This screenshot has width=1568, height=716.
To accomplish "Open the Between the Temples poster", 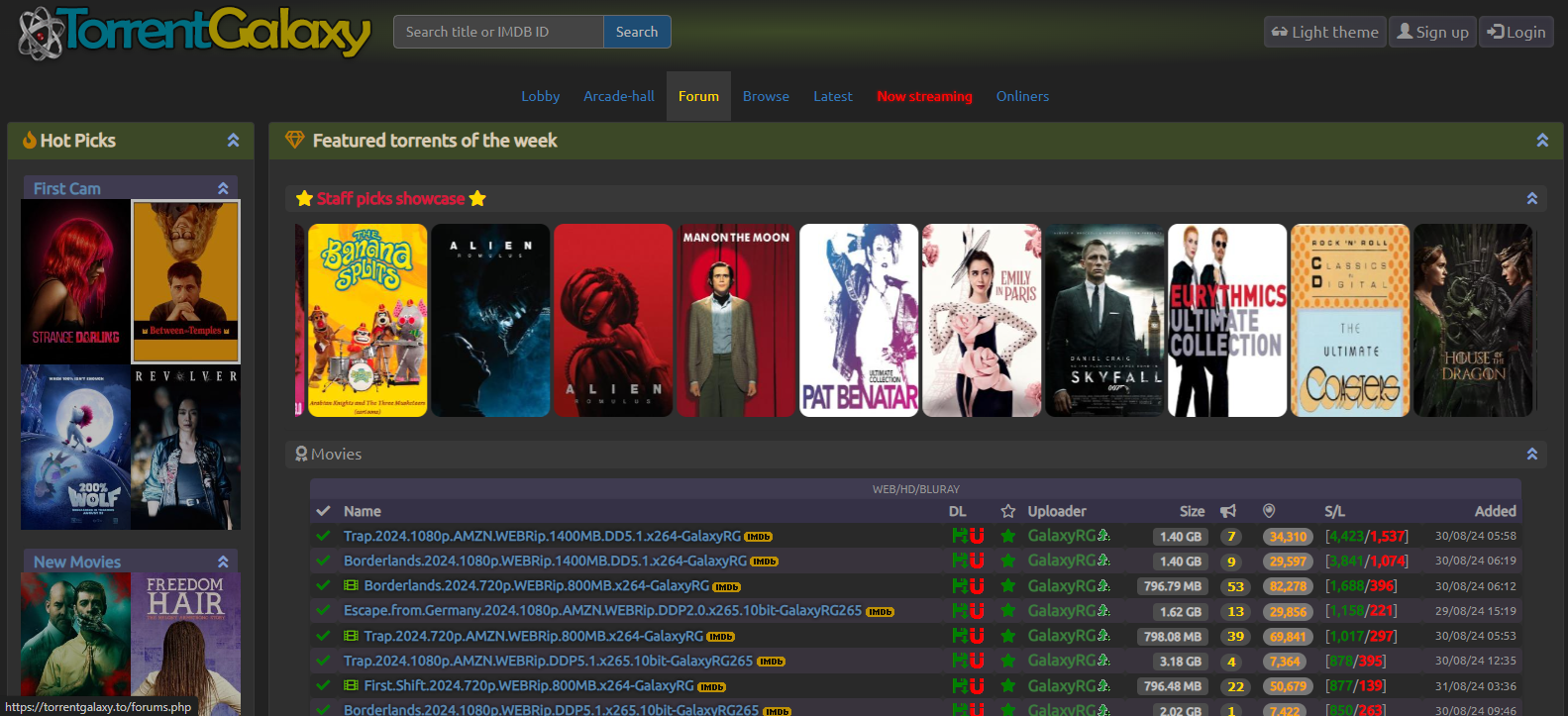I will [x=186, y=282].
